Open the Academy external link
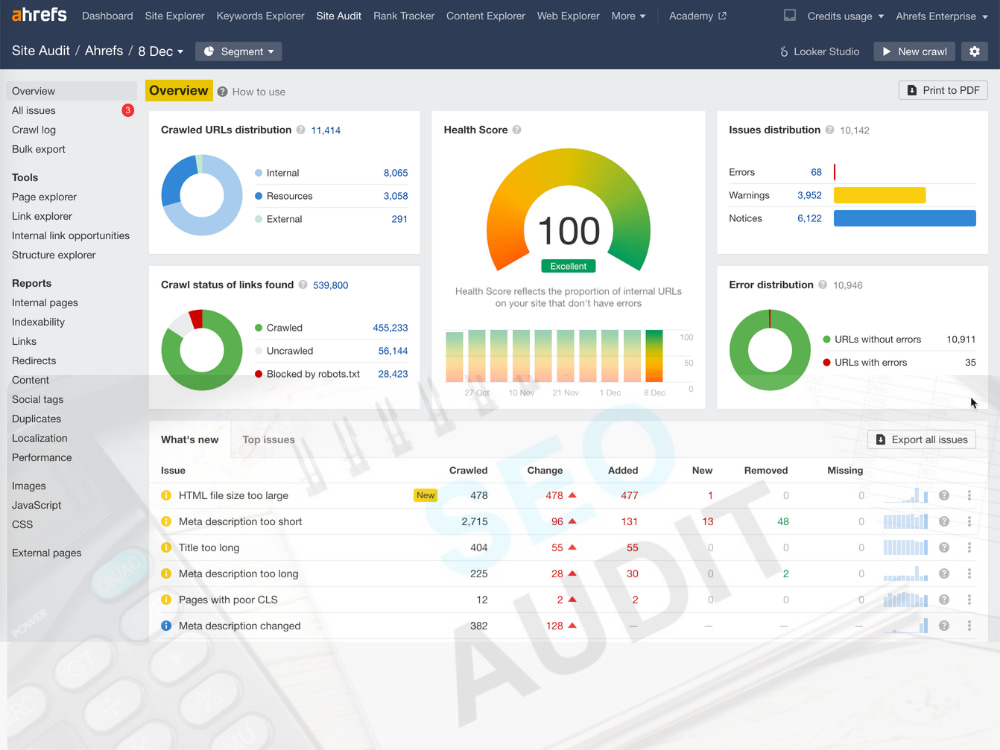Screen dimensions: 1000x750 [697, 16]
